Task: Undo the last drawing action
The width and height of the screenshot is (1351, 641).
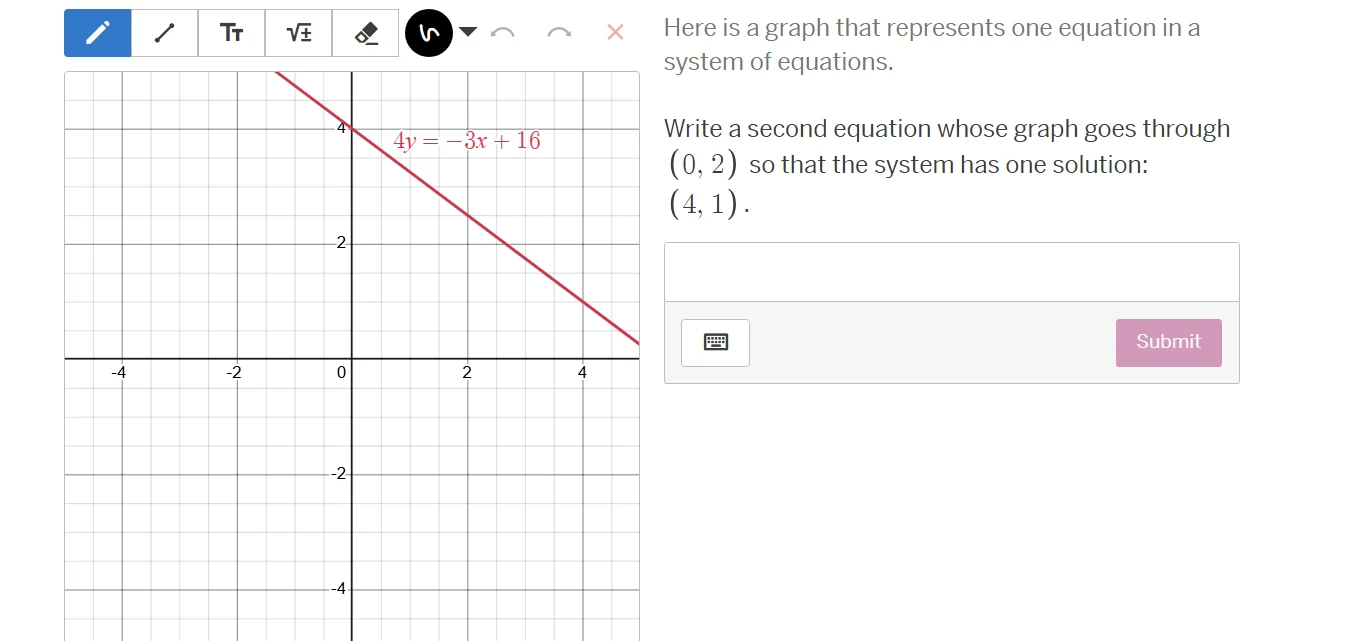Action: [503, 32]
